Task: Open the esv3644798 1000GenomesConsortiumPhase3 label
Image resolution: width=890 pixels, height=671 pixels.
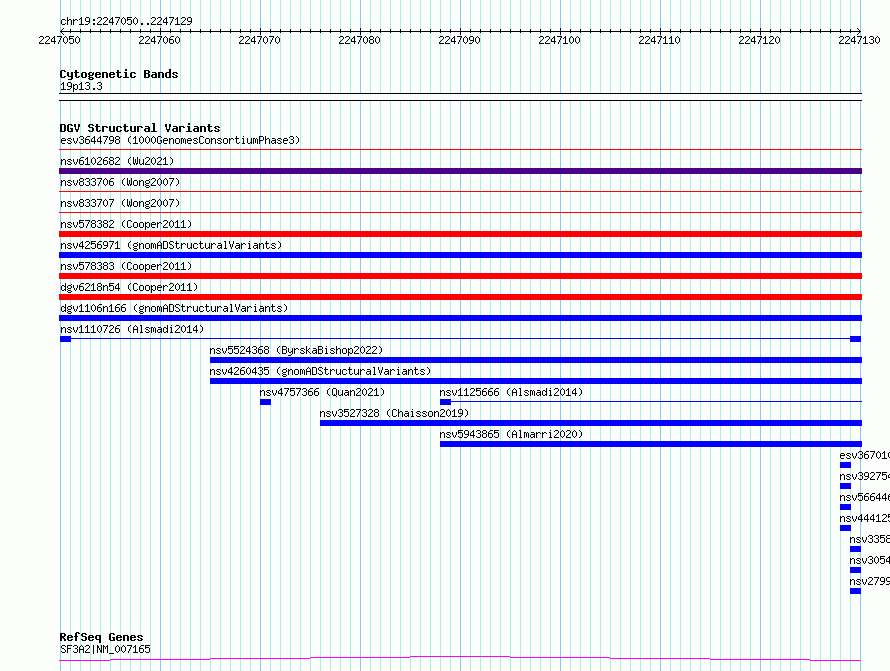Action: [x=180, y=140]
